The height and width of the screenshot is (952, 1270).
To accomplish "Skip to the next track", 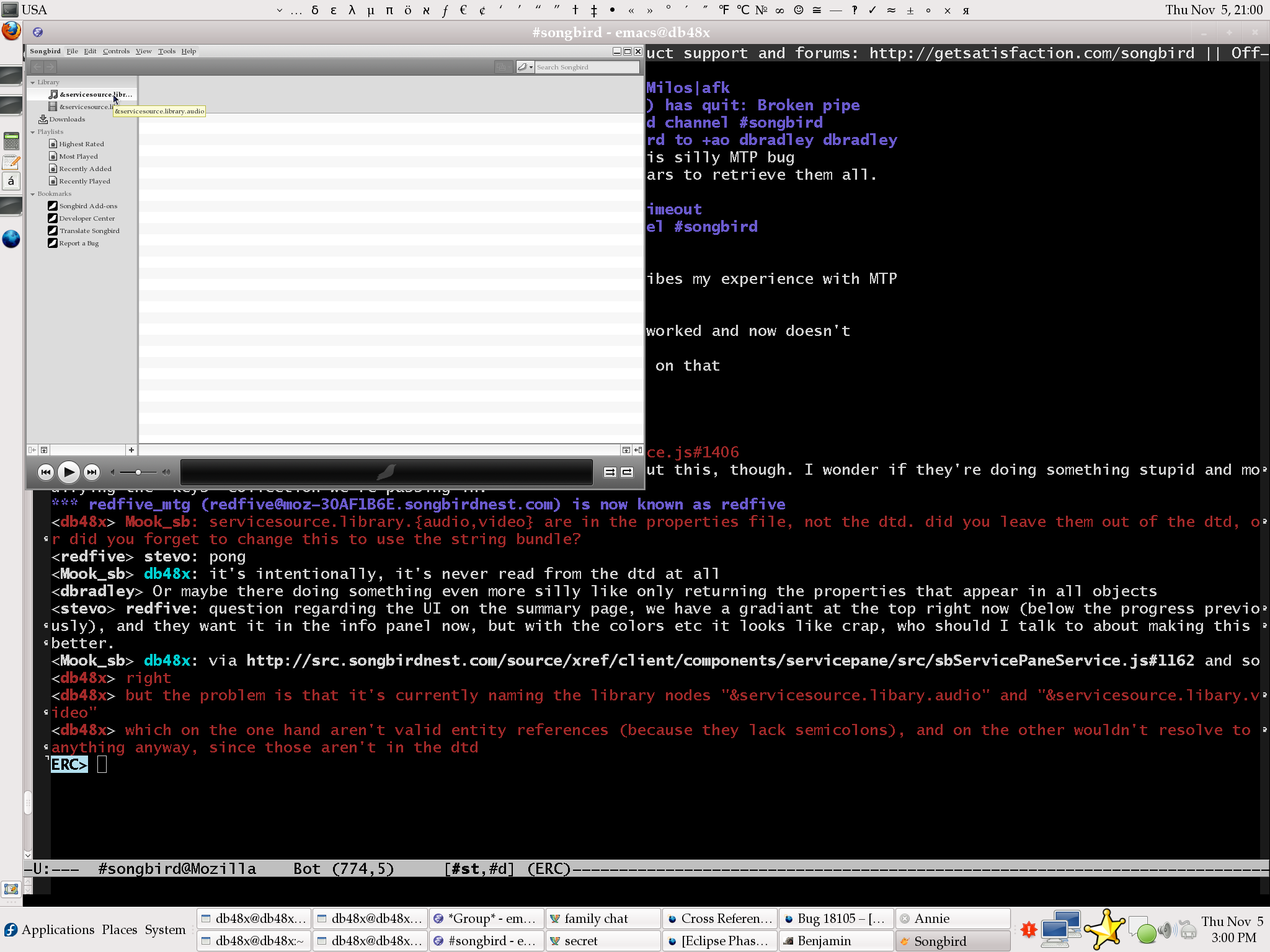I will [91, 472].
